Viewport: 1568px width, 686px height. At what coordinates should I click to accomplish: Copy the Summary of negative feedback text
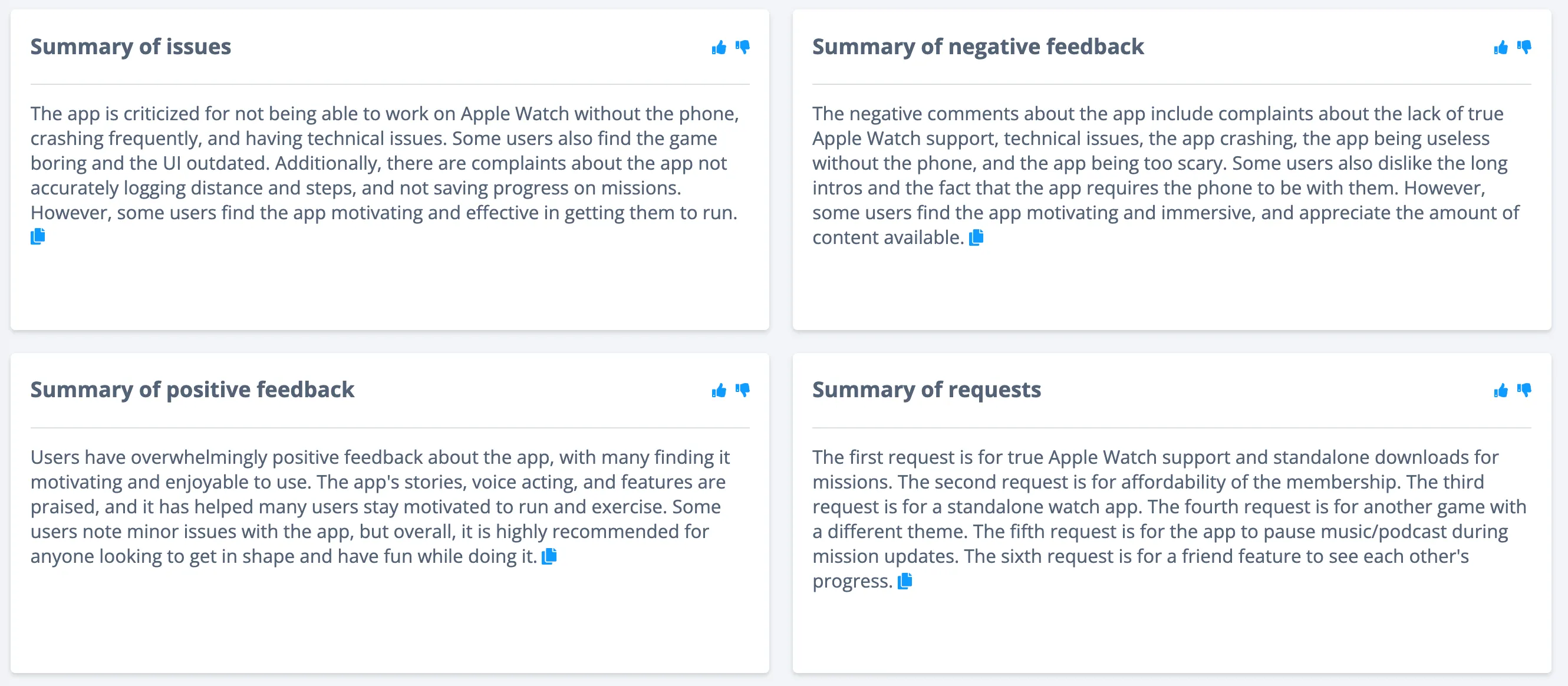click(x=976, y=239)
